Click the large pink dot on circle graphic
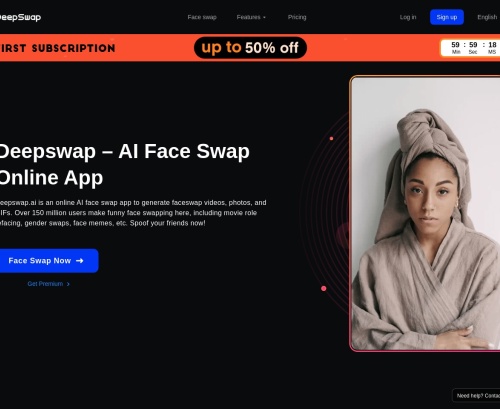Screen dimensions: 500x409 click(323, 288)
